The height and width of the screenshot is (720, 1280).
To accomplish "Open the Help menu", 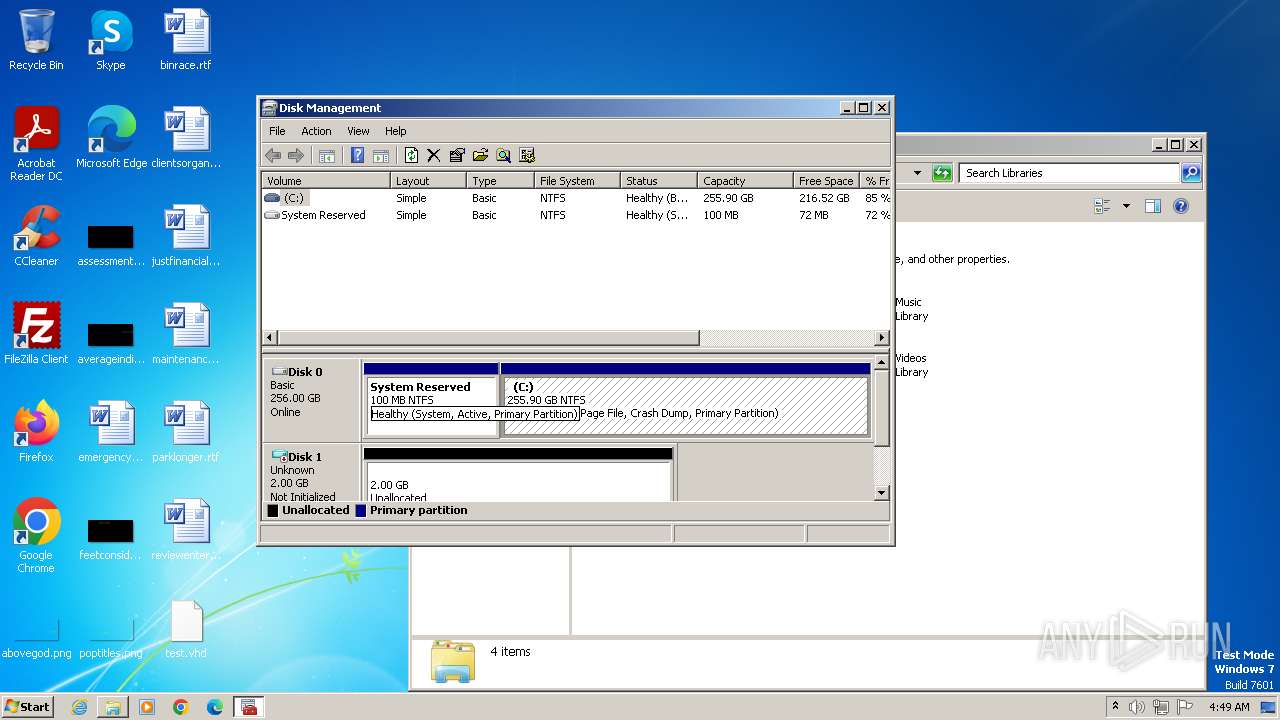I will [x=396, y=131].
